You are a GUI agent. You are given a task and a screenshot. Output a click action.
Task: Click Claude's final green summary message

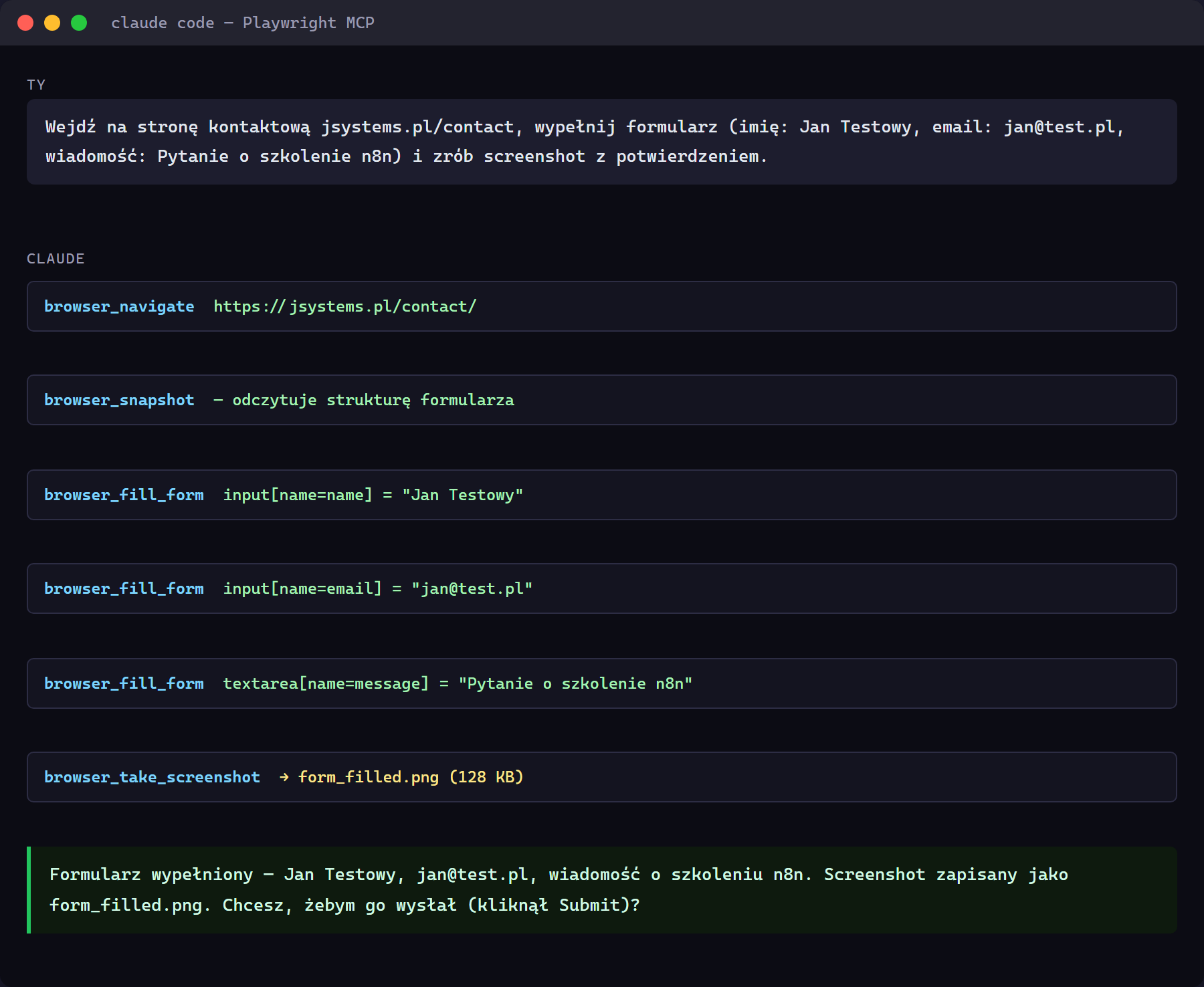click(602, 890)
